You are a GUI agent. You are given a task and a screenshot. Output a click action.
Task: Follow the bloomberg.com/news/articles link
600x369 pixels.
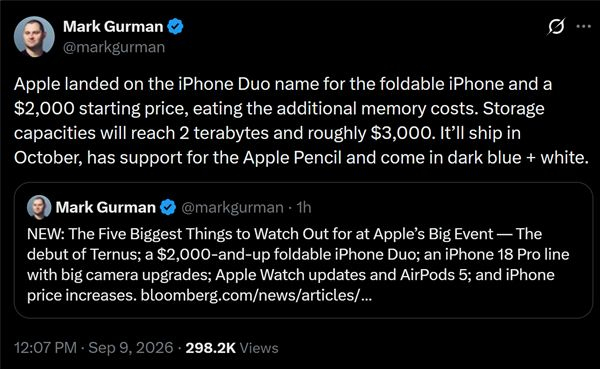[x=256, y=296]
